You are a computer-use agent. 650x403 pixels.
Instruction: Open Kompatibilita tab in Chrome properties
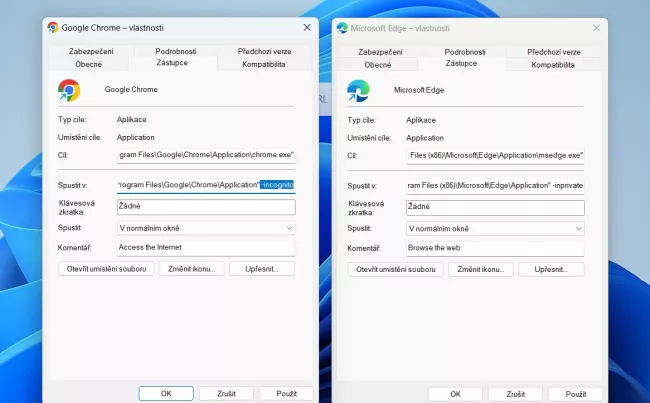(264, 64)
